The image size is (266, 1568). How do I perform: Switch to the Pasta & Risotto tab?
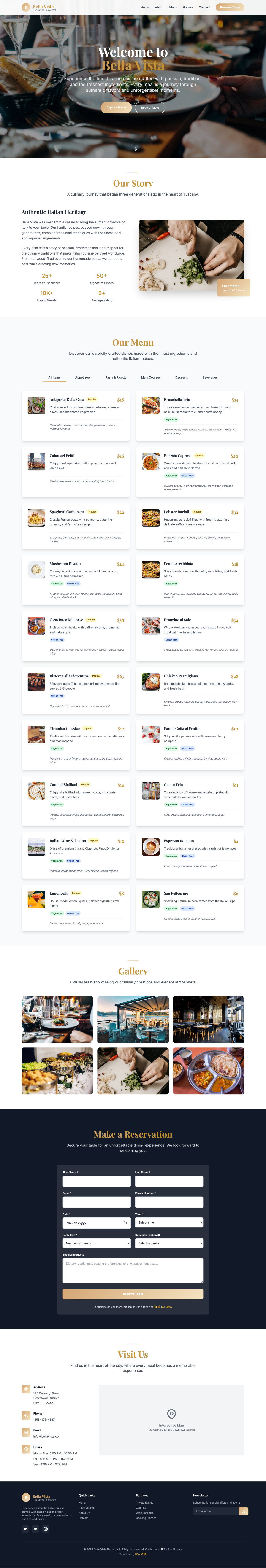[x=116, y=377]
